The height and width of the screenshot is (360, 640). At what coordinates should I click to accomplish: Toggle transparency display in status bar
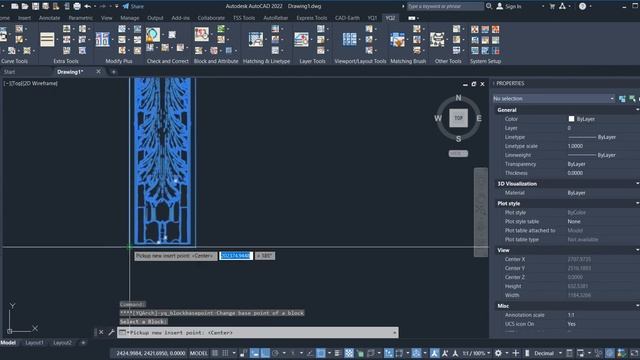tap(349, 353)
